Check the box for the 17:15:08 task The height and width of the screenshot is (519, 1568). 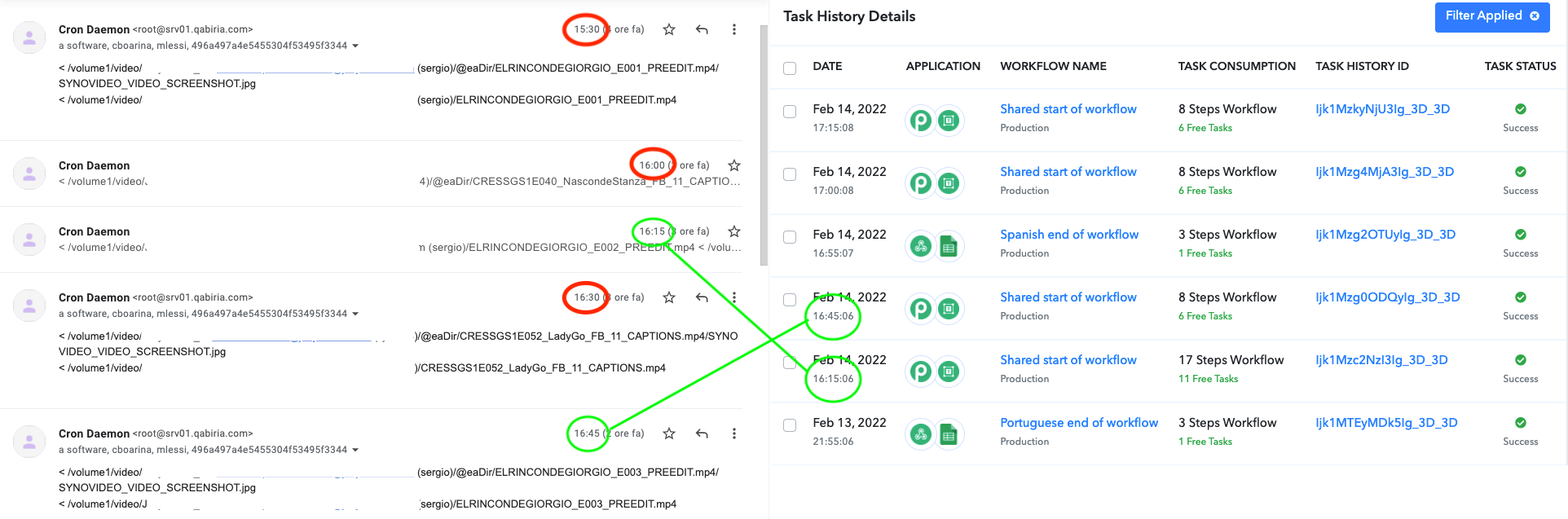(x=790, y=112)
